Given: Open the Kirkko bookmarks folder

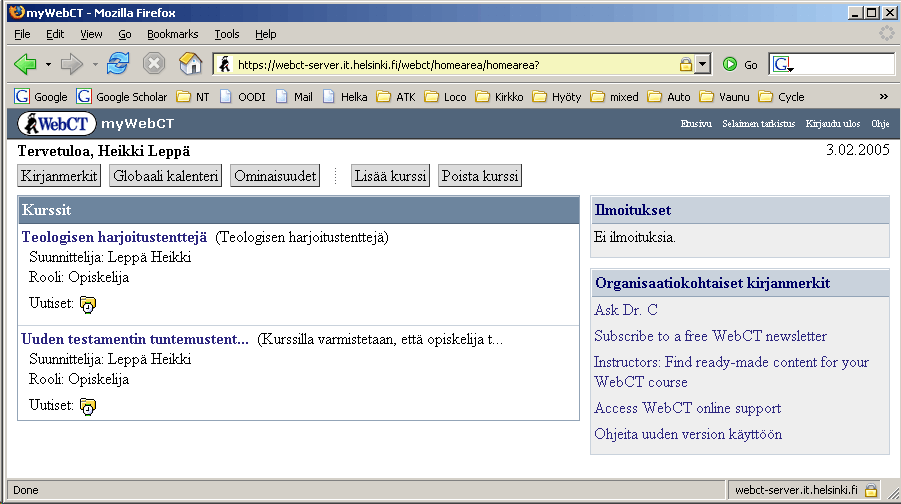Looking at the screenshot, I should click(499, 97).
